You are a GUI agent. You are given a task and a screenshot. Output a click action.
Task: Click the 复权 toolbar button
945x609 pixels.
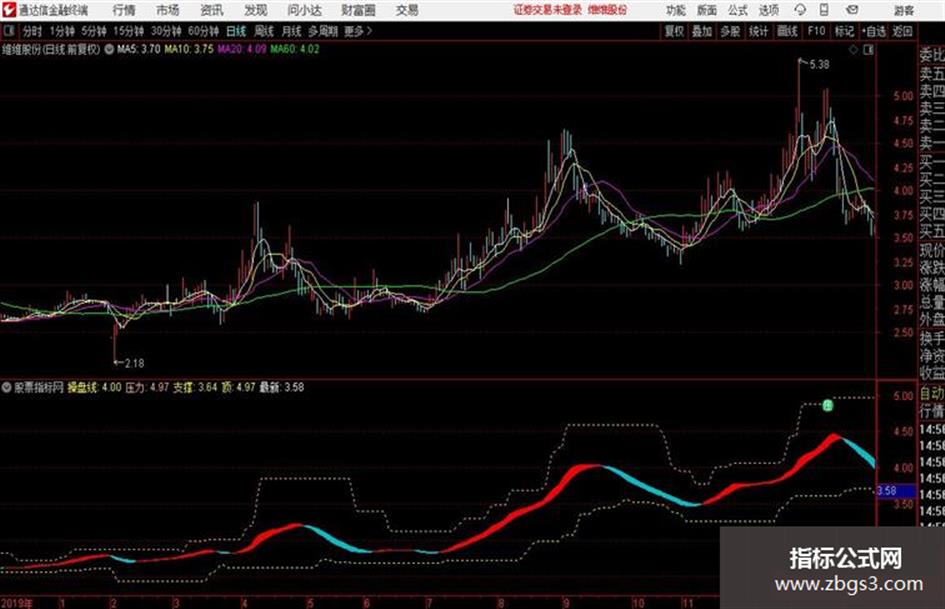(674, 31)
